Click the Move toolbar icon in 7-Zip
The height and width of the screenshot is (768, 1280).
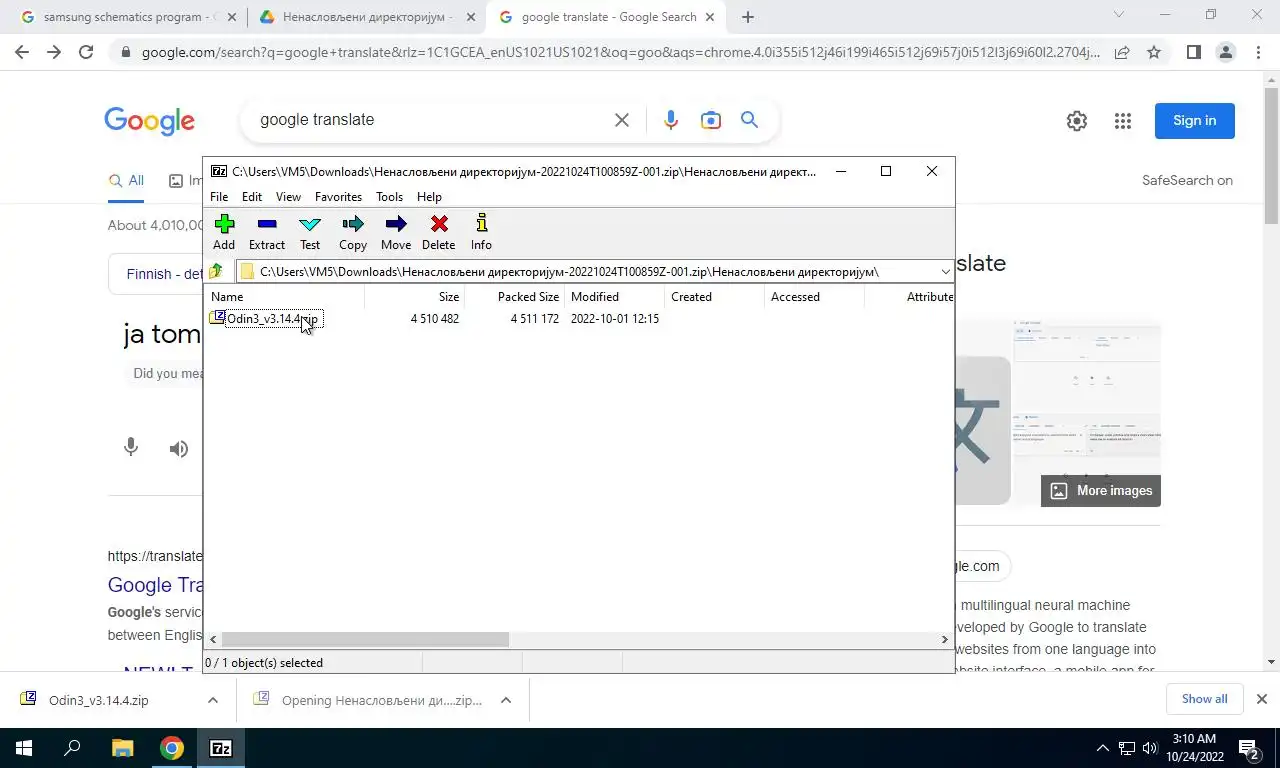coord(395,232)
